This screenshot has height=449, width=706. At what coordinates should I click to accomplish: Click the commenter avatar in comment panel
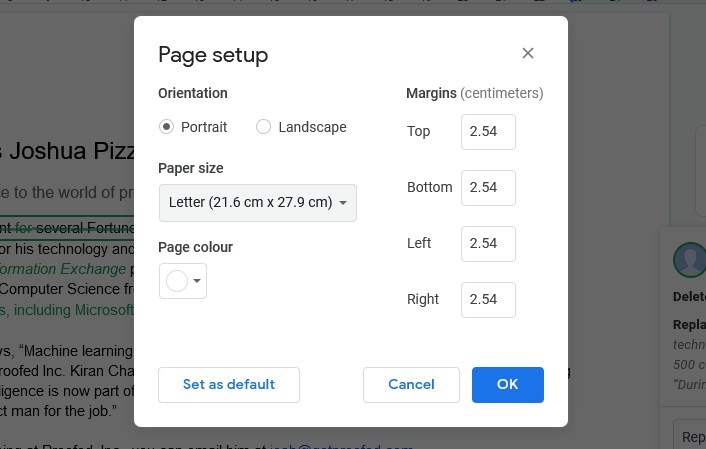pyautogui.click(x=687, y=260)
